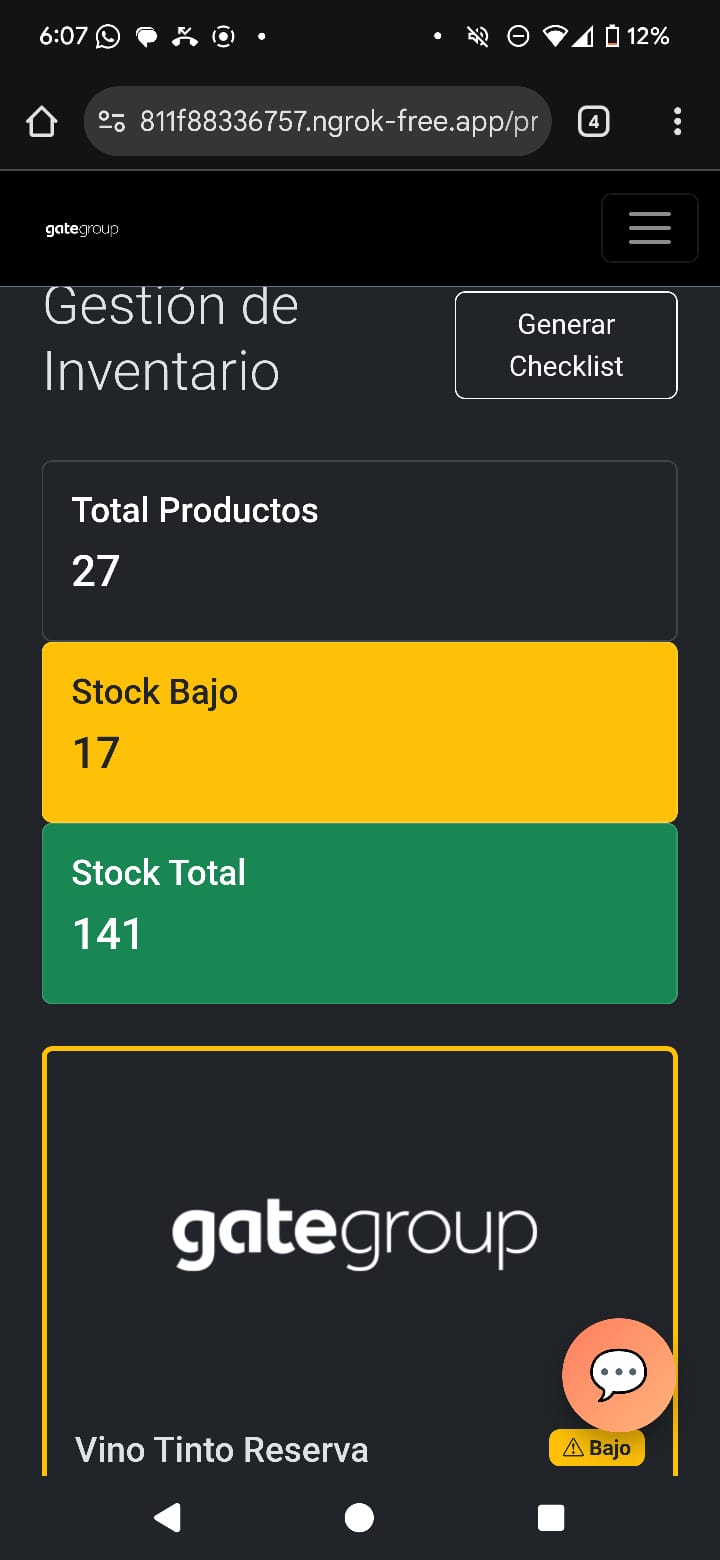Tap the Android home circle button
The image size is (720, 1560).
359,1517
